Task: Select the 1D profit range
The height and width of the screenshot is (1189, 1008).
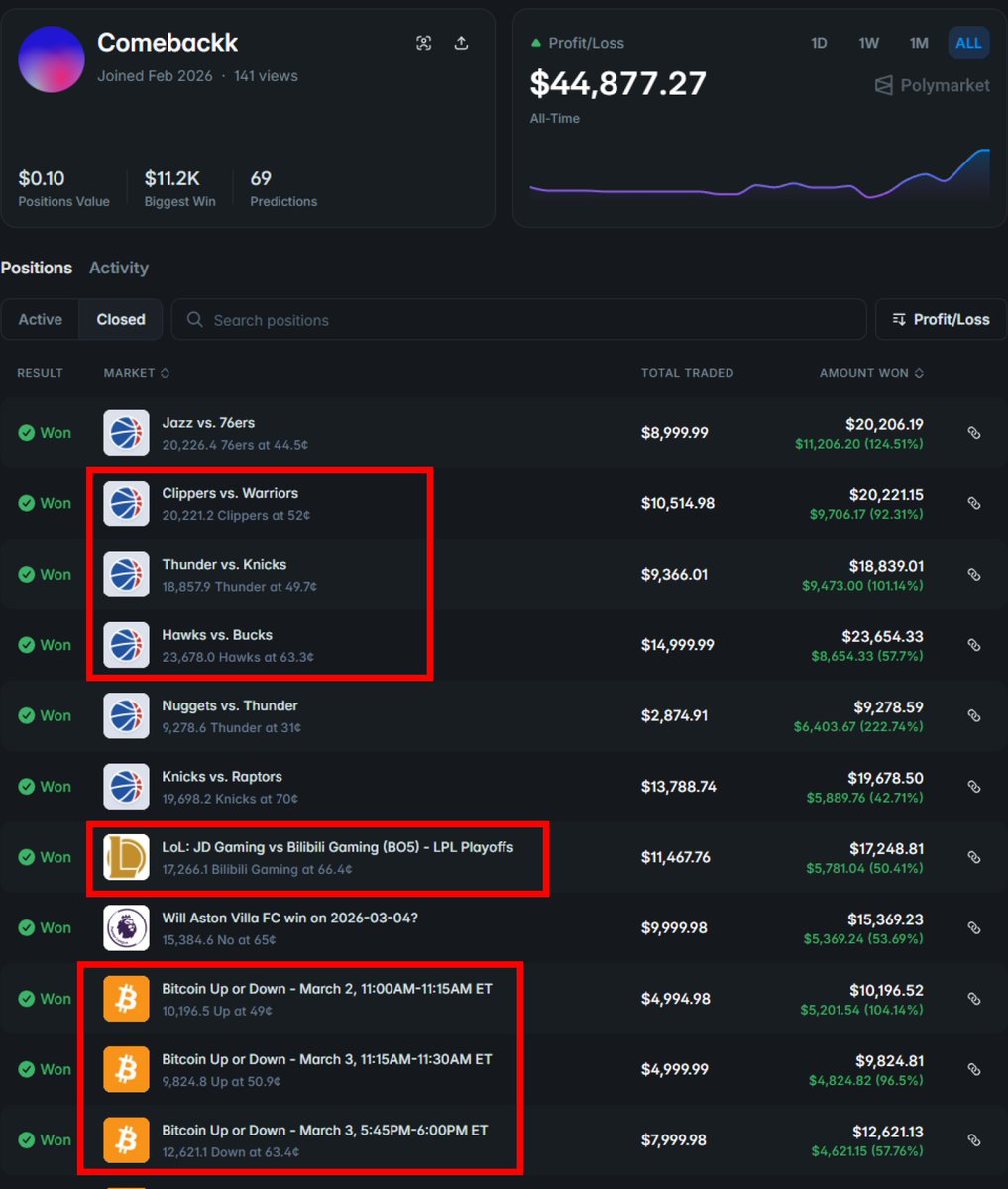Action: (819, 43)
